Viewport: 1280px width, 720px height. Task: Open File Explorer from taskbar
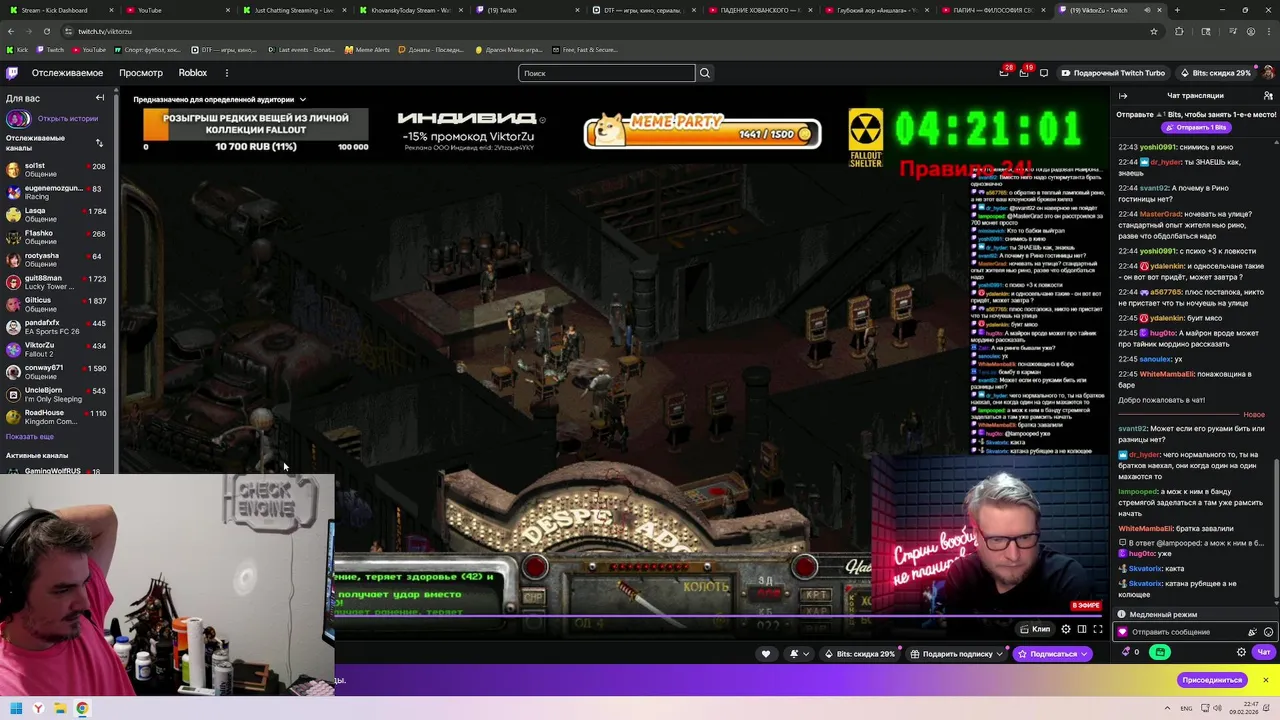(60, 709)
